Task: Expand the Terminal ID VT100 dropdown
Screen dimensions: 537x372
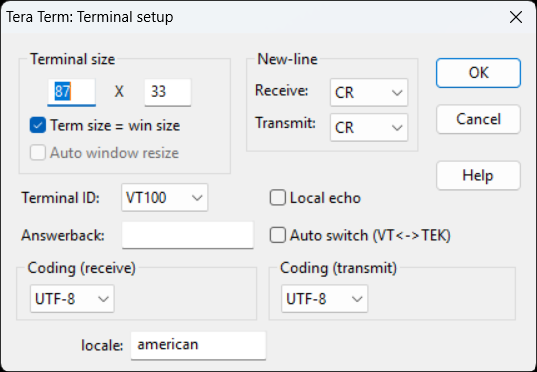Action: [164, 198]
